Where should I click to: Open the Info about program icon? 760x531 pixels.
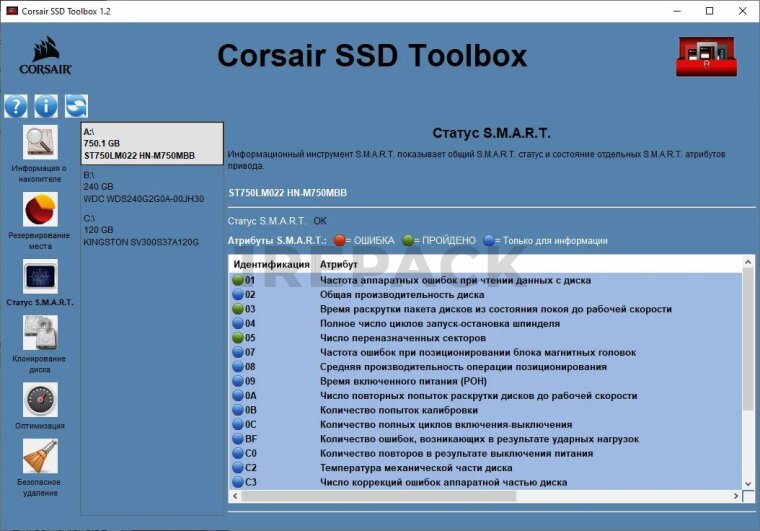46,106
